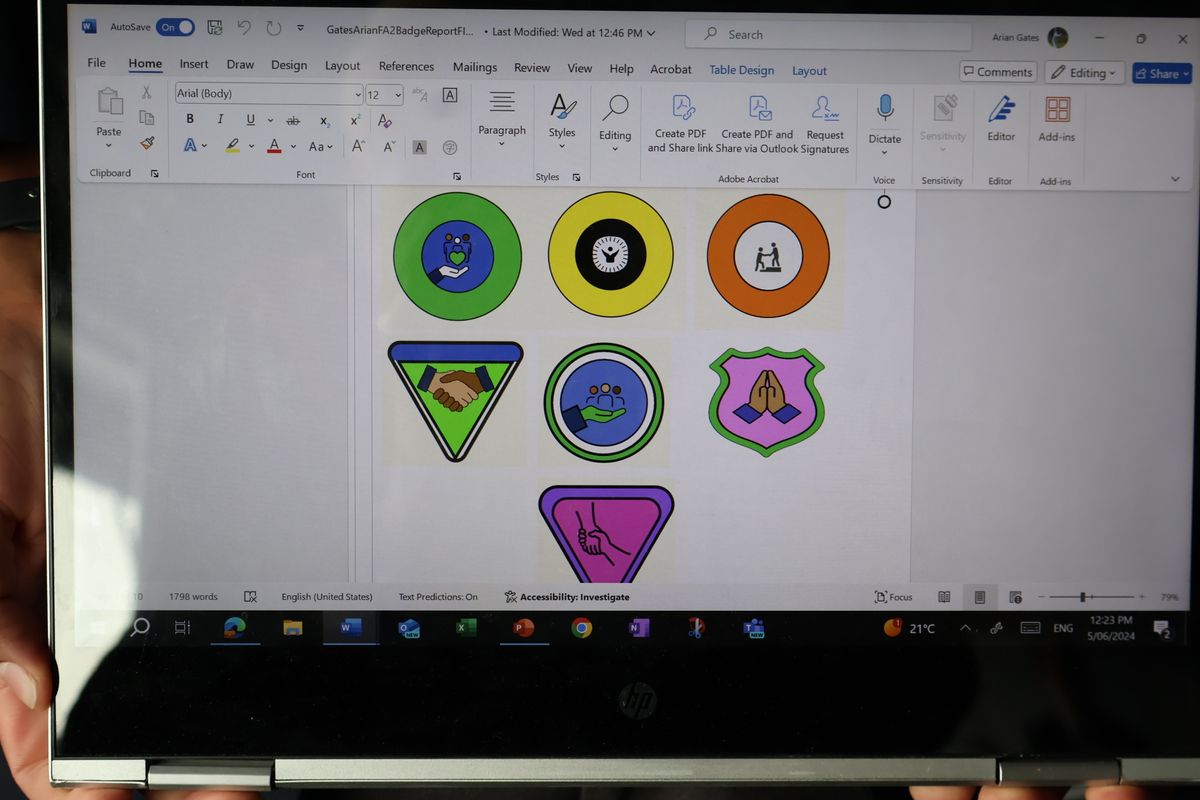1200x800 pixels.
Task: Open the Editor pen tool
Action: pyautogui.click(x=1001, y=117)
